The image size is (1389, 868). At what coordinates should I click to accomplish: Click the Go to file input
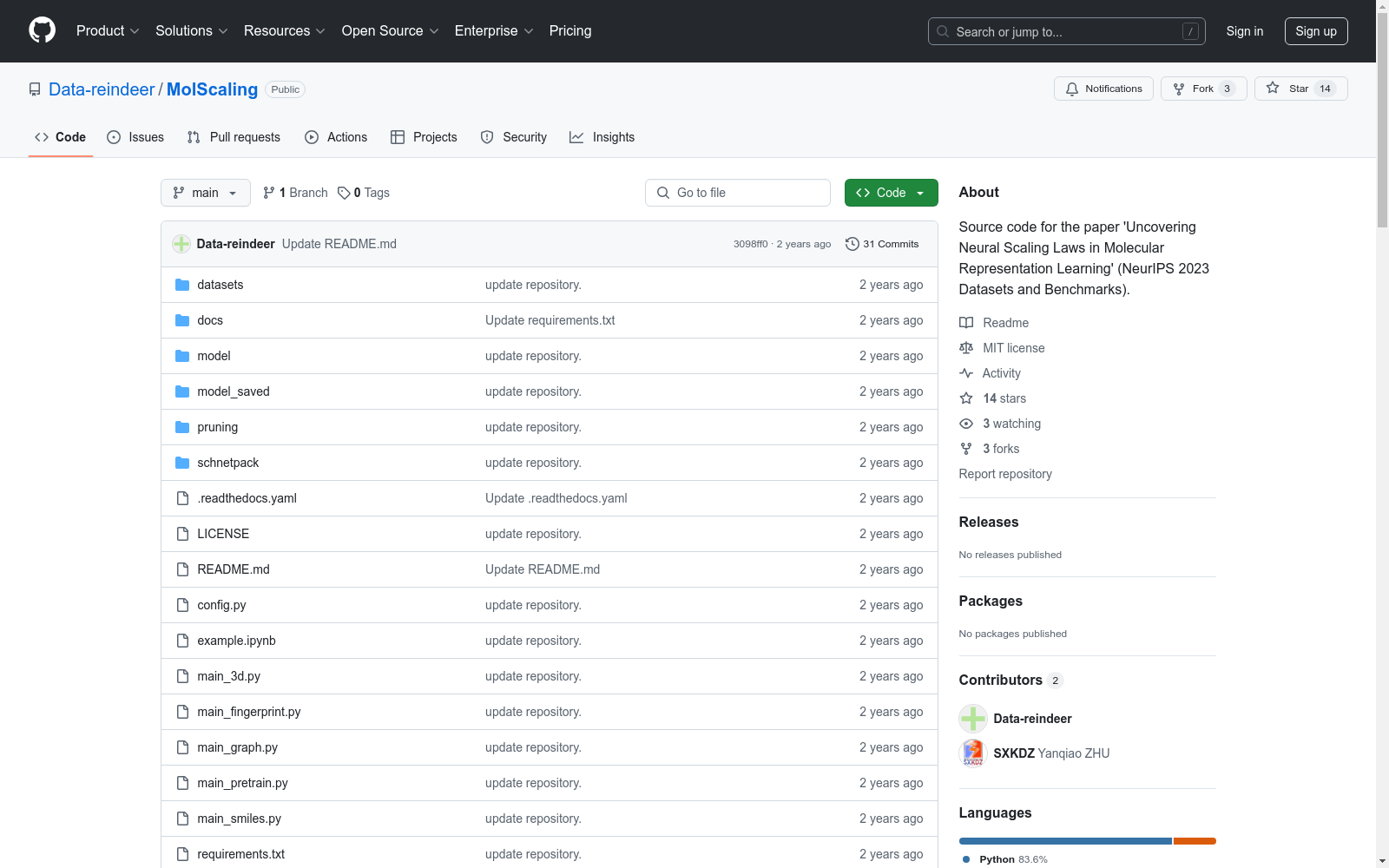738,193
